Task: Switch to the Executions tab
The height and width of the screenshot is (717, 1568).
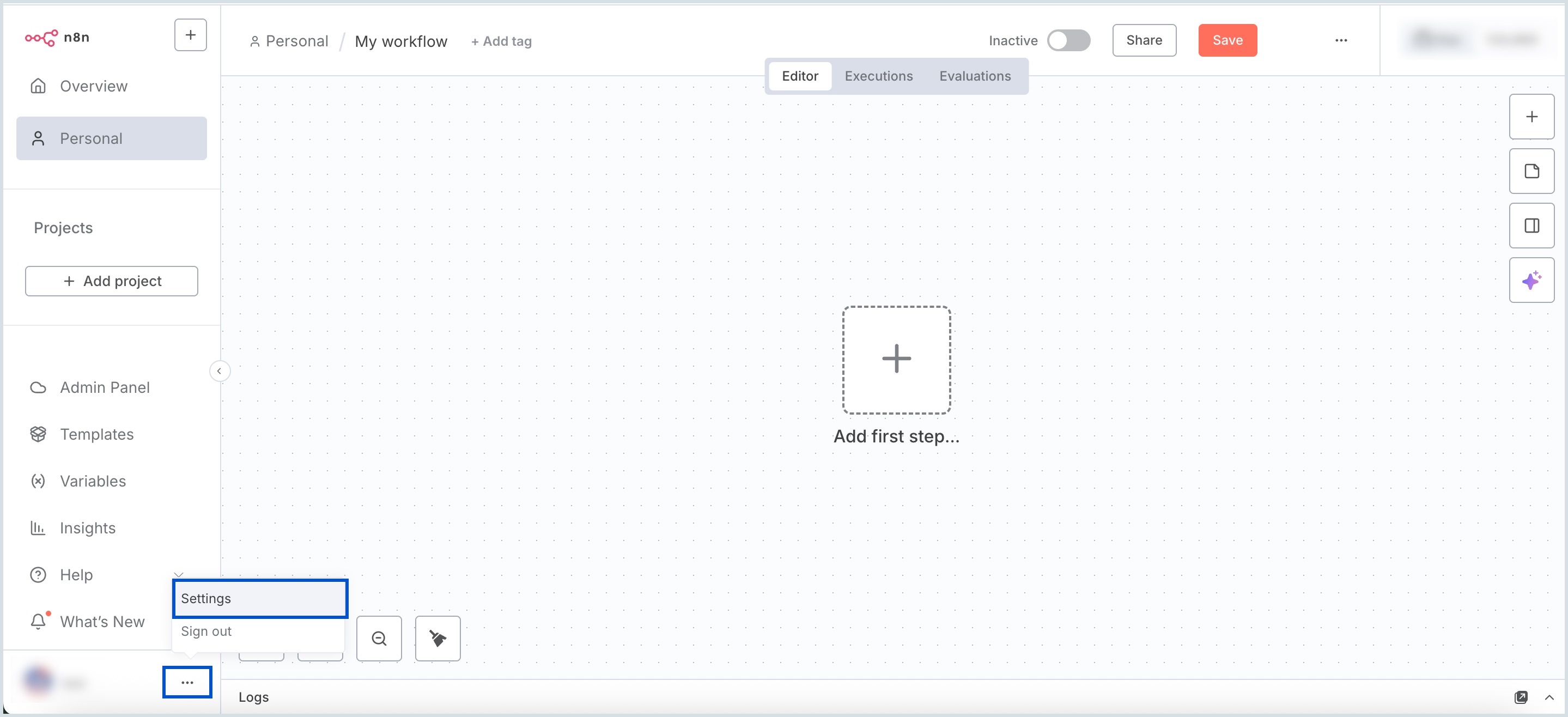Action: [x=878, y=77]
